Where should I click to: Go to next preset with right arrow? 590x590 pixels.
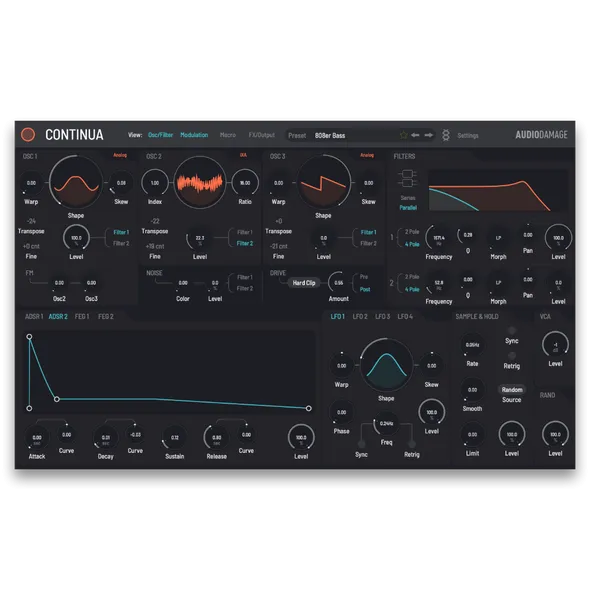429,135
